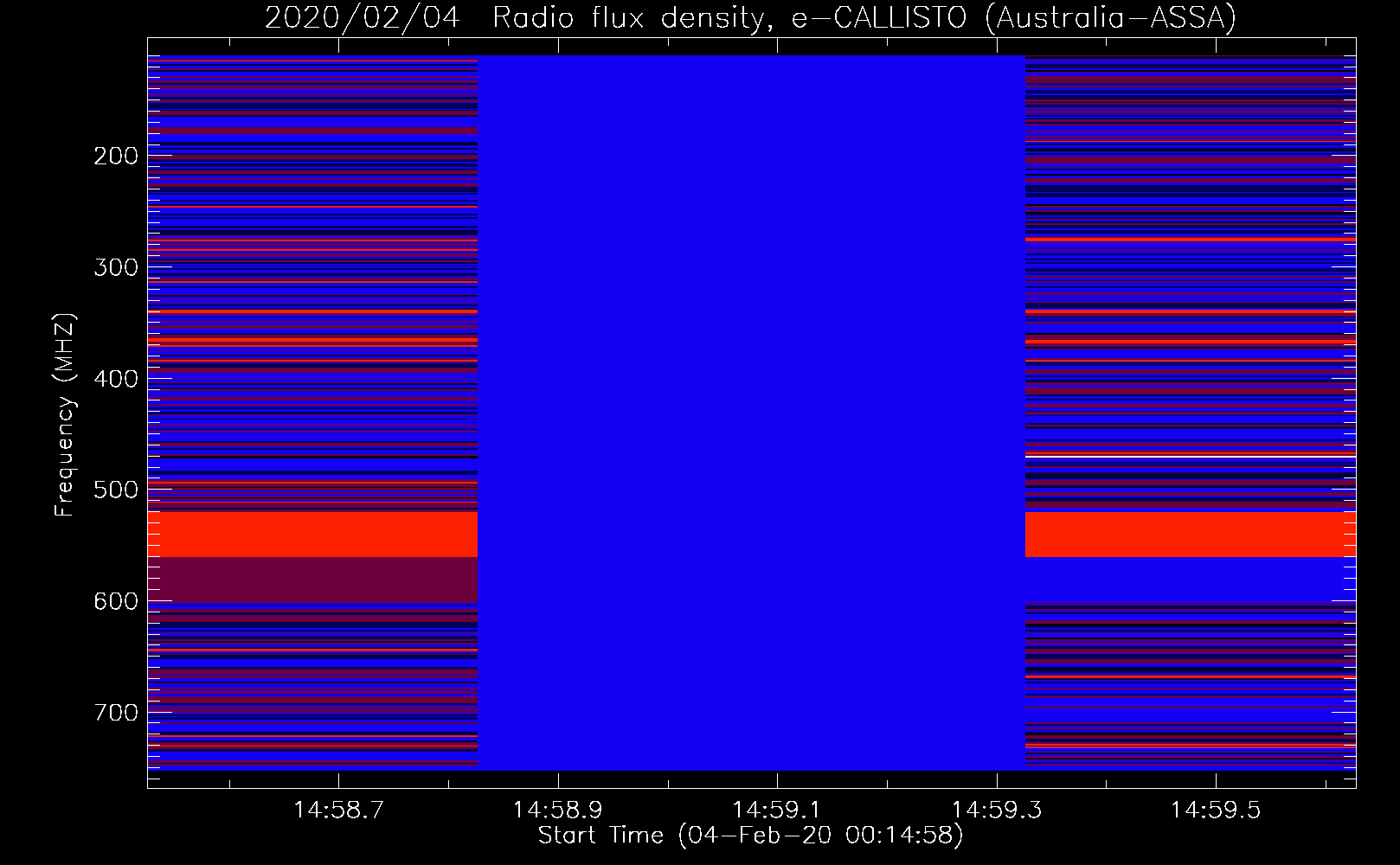Image resolution: width=1400 pixels, height=865 pixels.
Task: Click the 14:58.9 time tick label
Action: pyautogui.click(x=557, y=810)
